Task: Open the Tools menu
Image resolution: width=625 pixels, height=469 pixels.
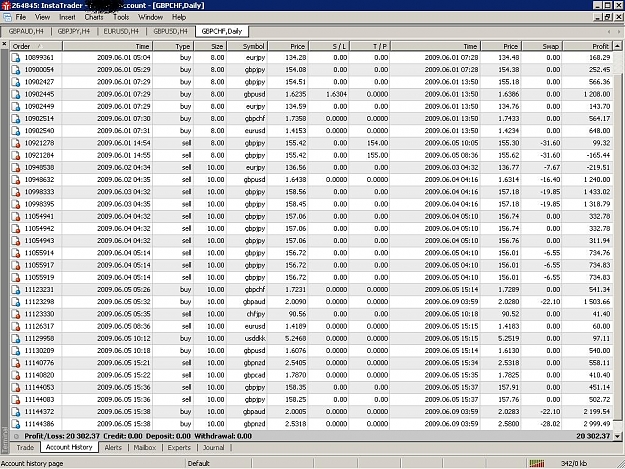Action: [121, 17]
